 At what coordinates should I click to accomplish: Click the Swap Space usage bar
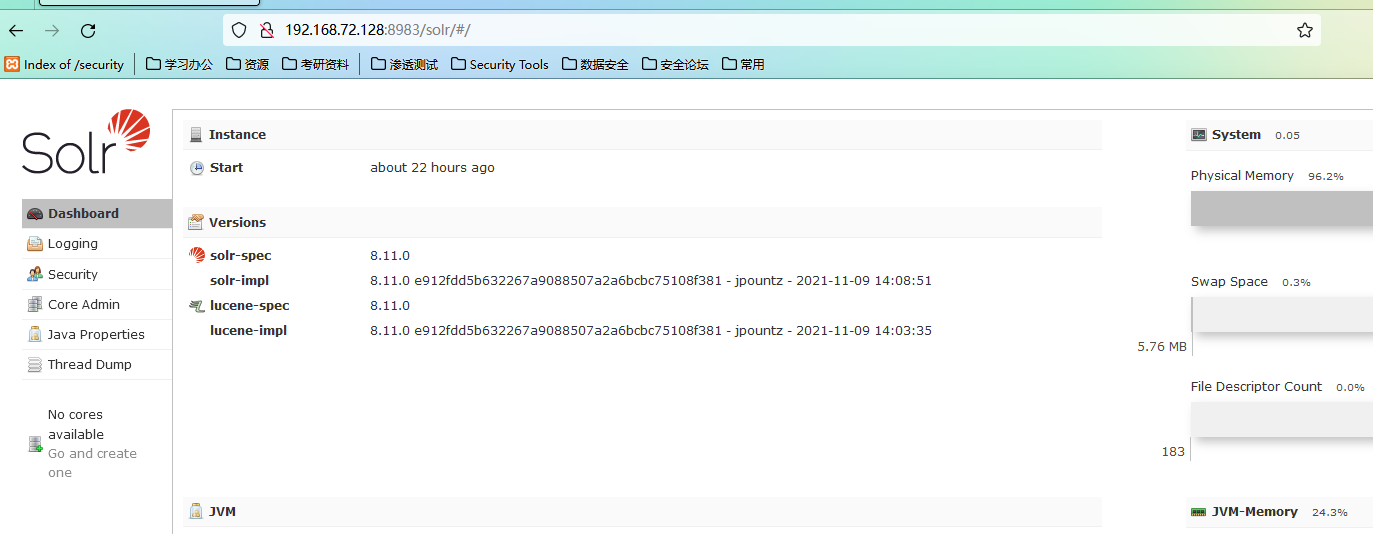pos(1282,314)
